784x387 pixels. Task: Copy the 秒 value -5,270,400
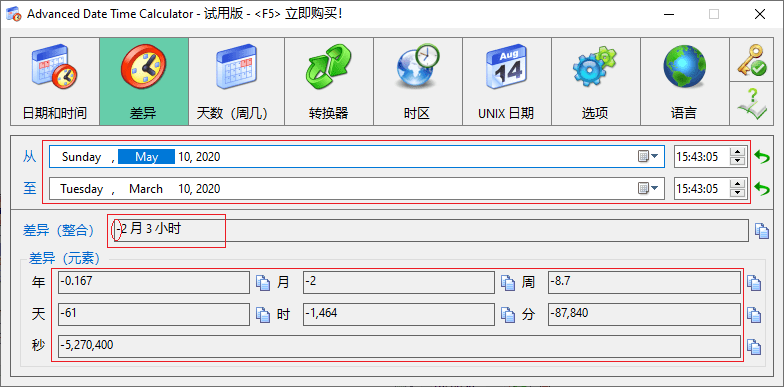[754, 346]
